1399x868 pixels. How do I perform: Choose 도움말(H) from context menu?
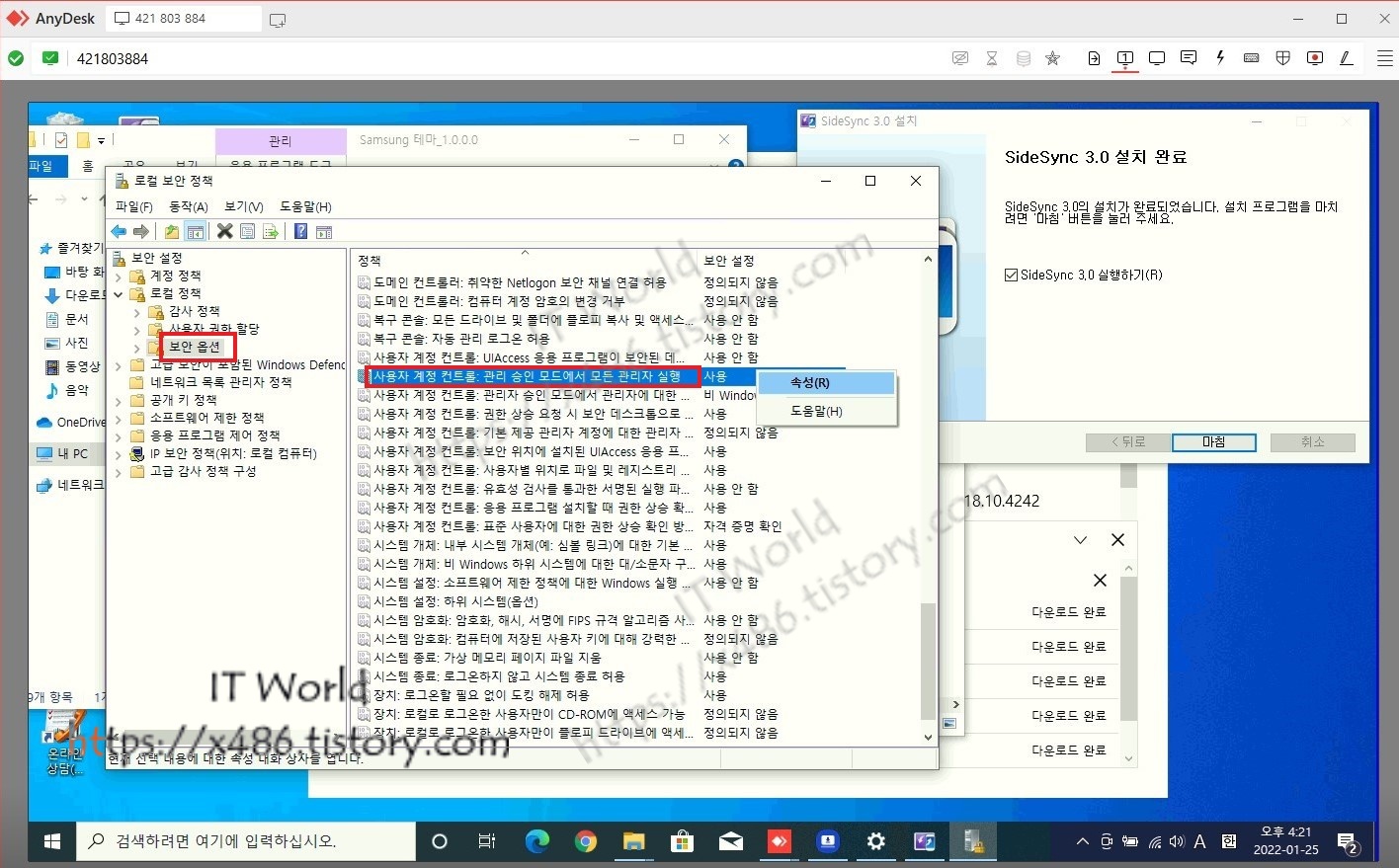coord(826,411)
